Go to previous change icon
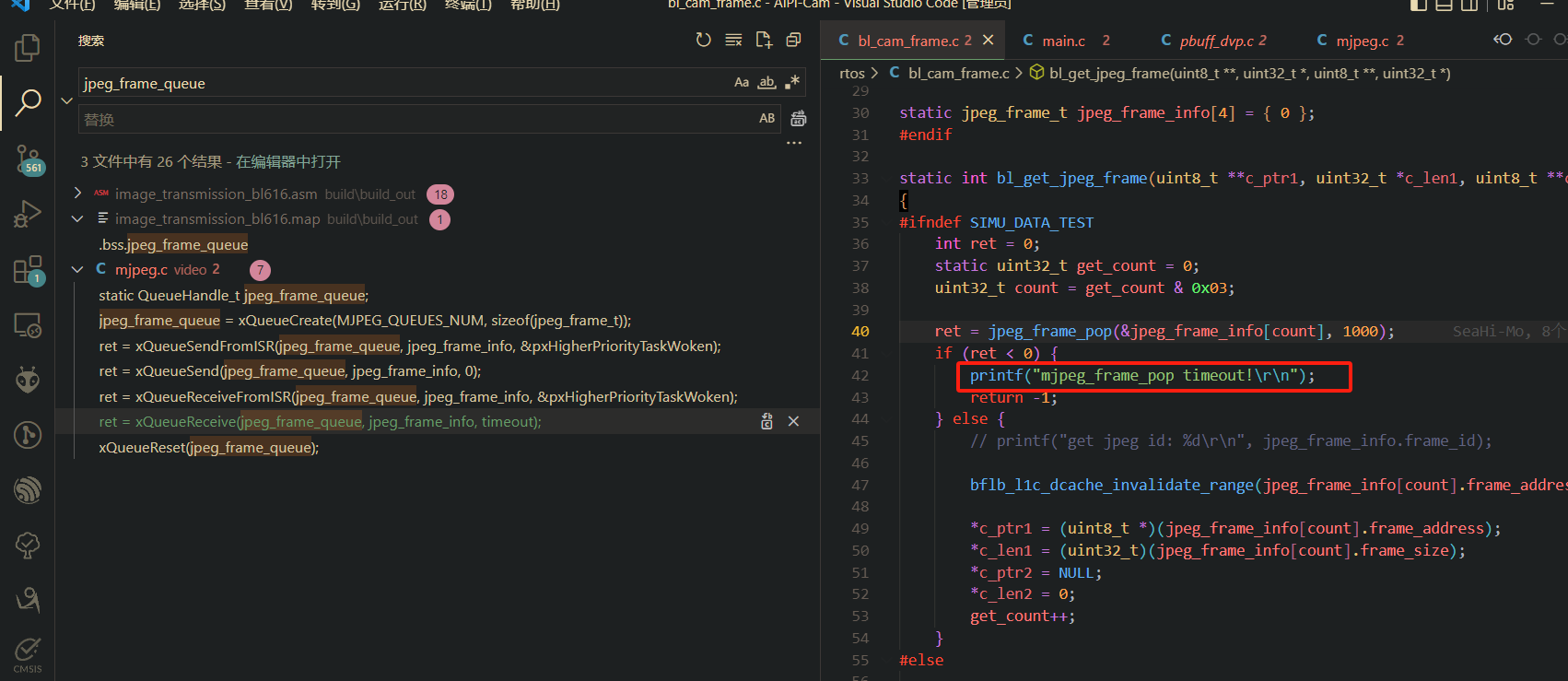The width and height of the screenshot is (1568, 681). [1503, 39]
